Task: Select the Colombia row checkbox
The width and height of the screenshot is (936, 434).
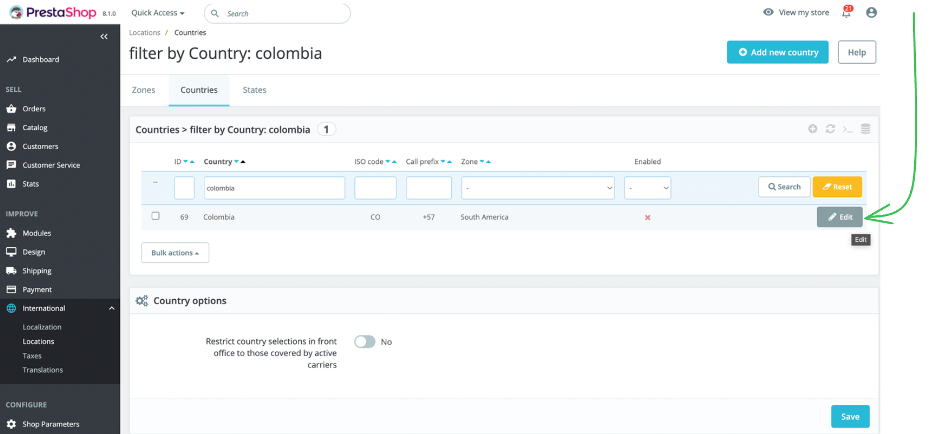Action: pyautogui.click(x=155, y=216)
